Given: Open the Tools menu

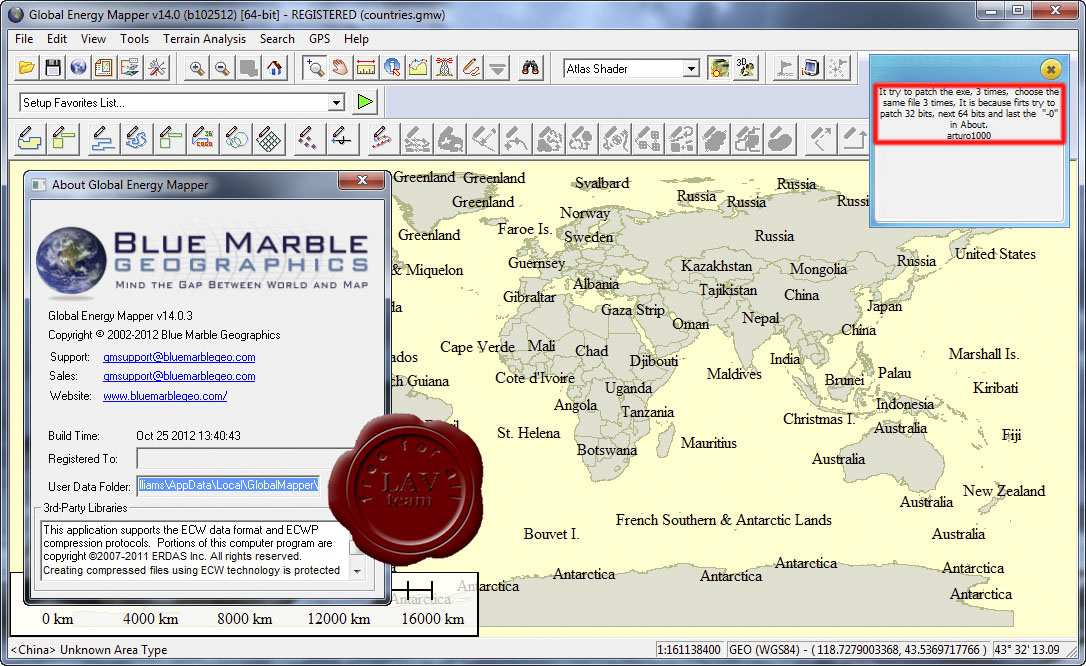Looking at the screenshot, I should (134, 39).
